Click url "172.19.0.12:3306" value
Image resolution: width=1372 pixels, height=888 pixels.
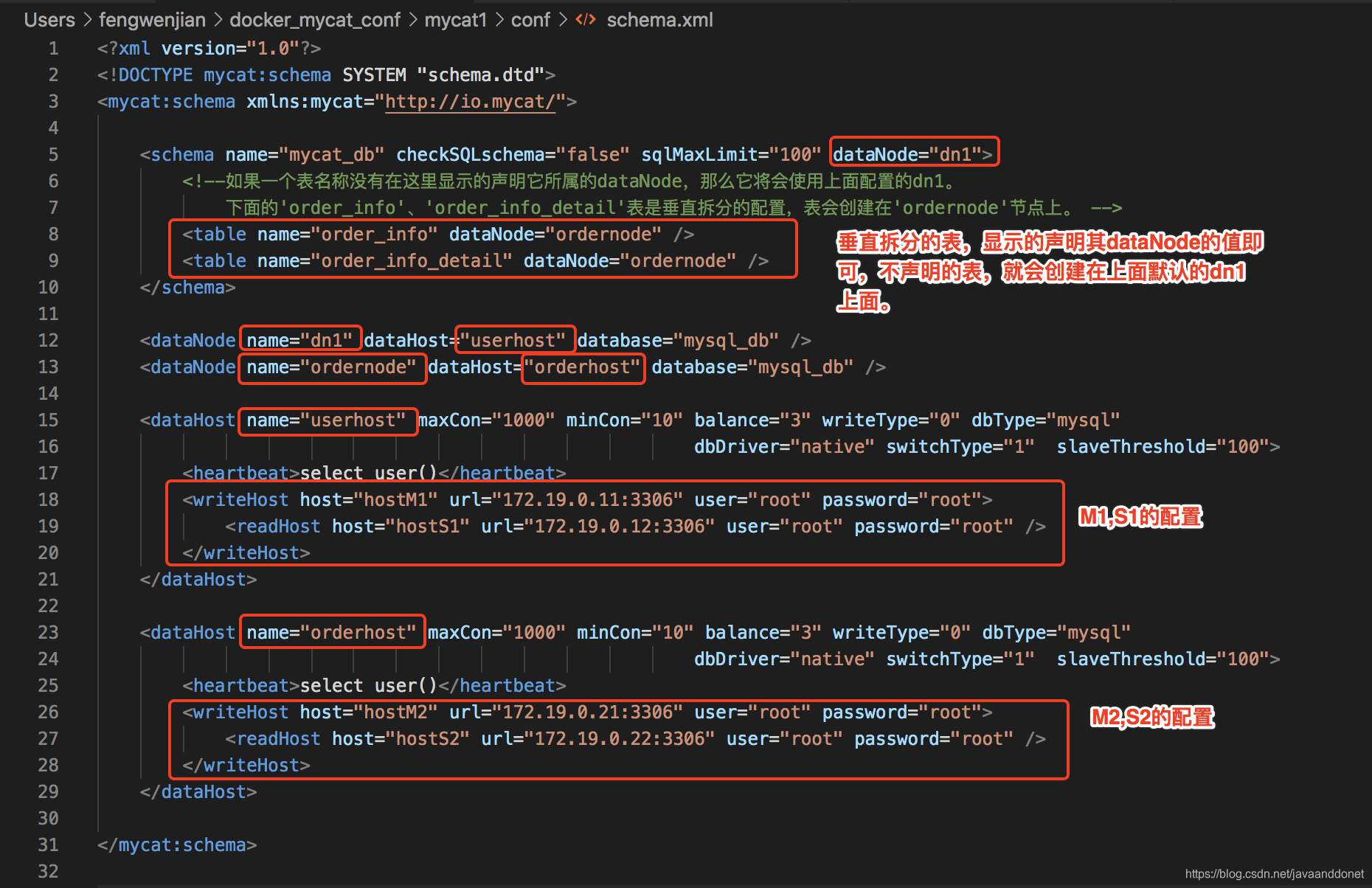(620, 527)
